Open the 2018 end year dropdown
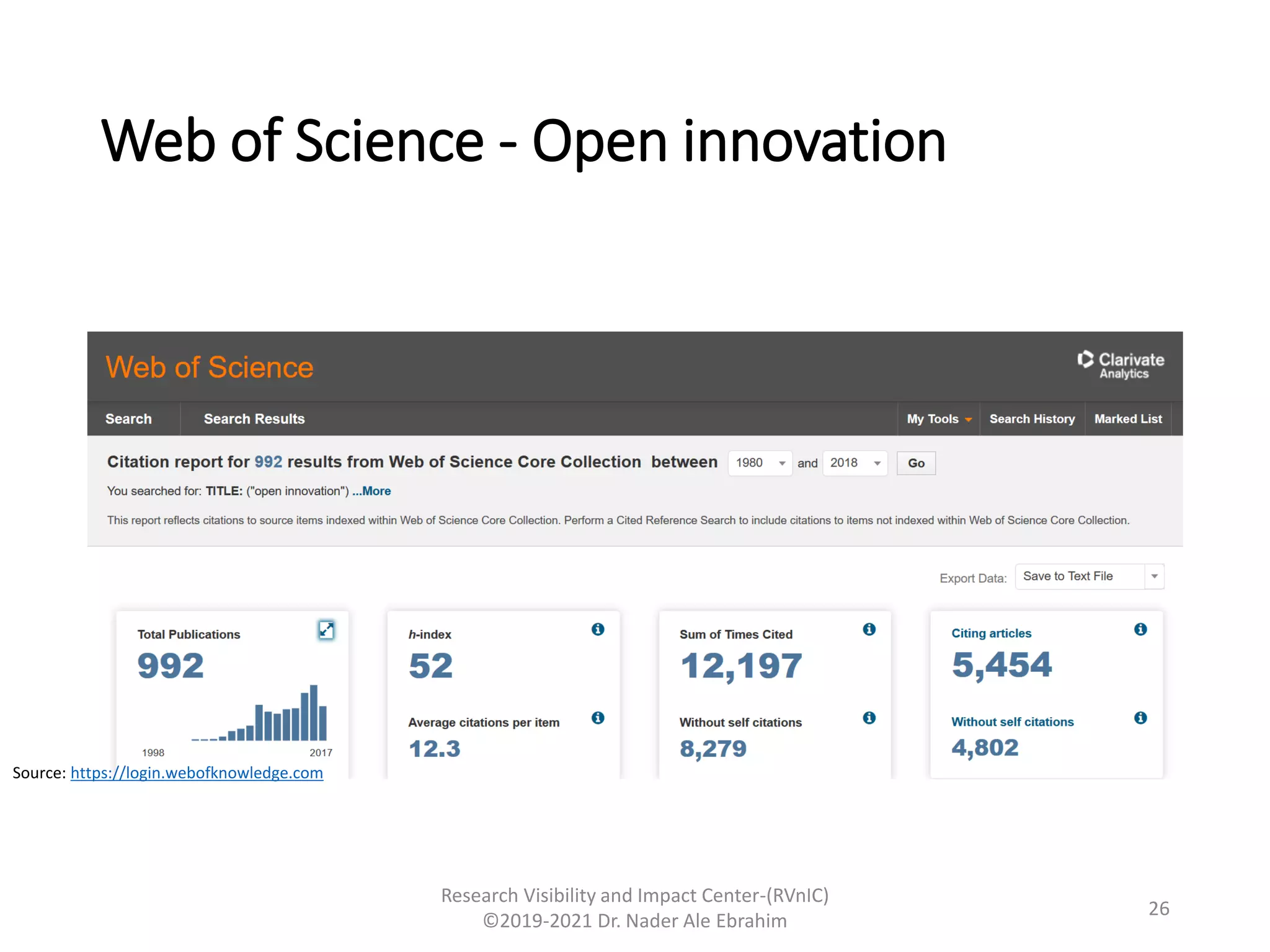 [x=855, y=463]
